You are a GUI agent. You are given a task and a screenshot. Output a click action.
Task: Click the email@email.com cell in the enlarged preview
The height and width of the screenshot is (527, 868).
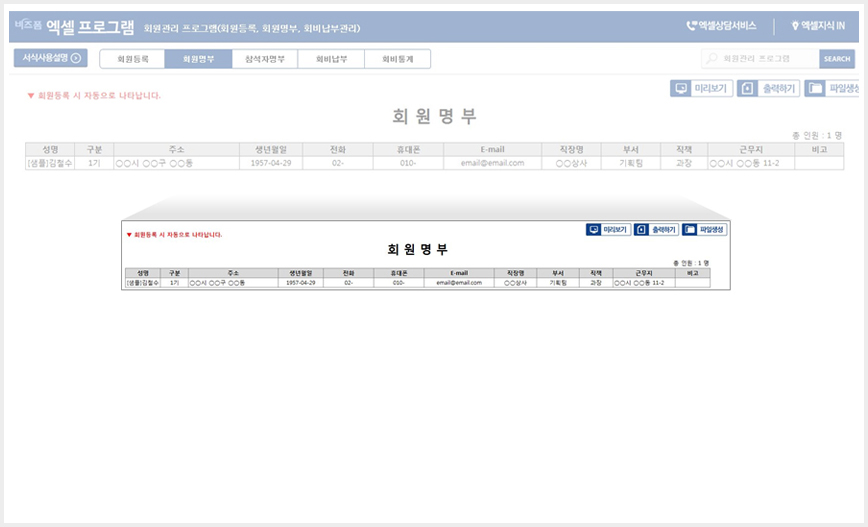tap(459, 282)
